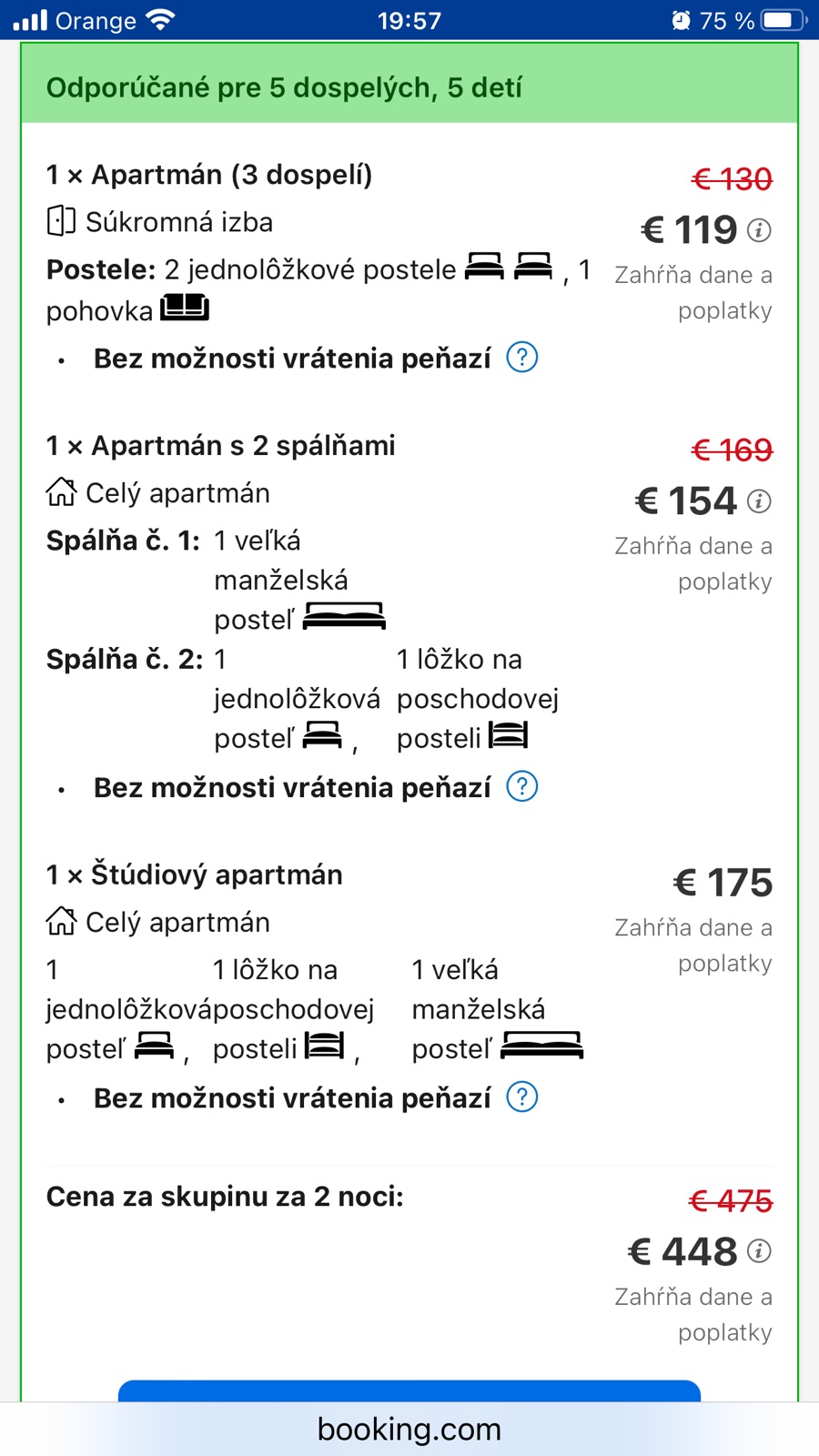The image size is (819, 1456).
Task: Tap info icon beside €154 price
Action: point(759,501)
